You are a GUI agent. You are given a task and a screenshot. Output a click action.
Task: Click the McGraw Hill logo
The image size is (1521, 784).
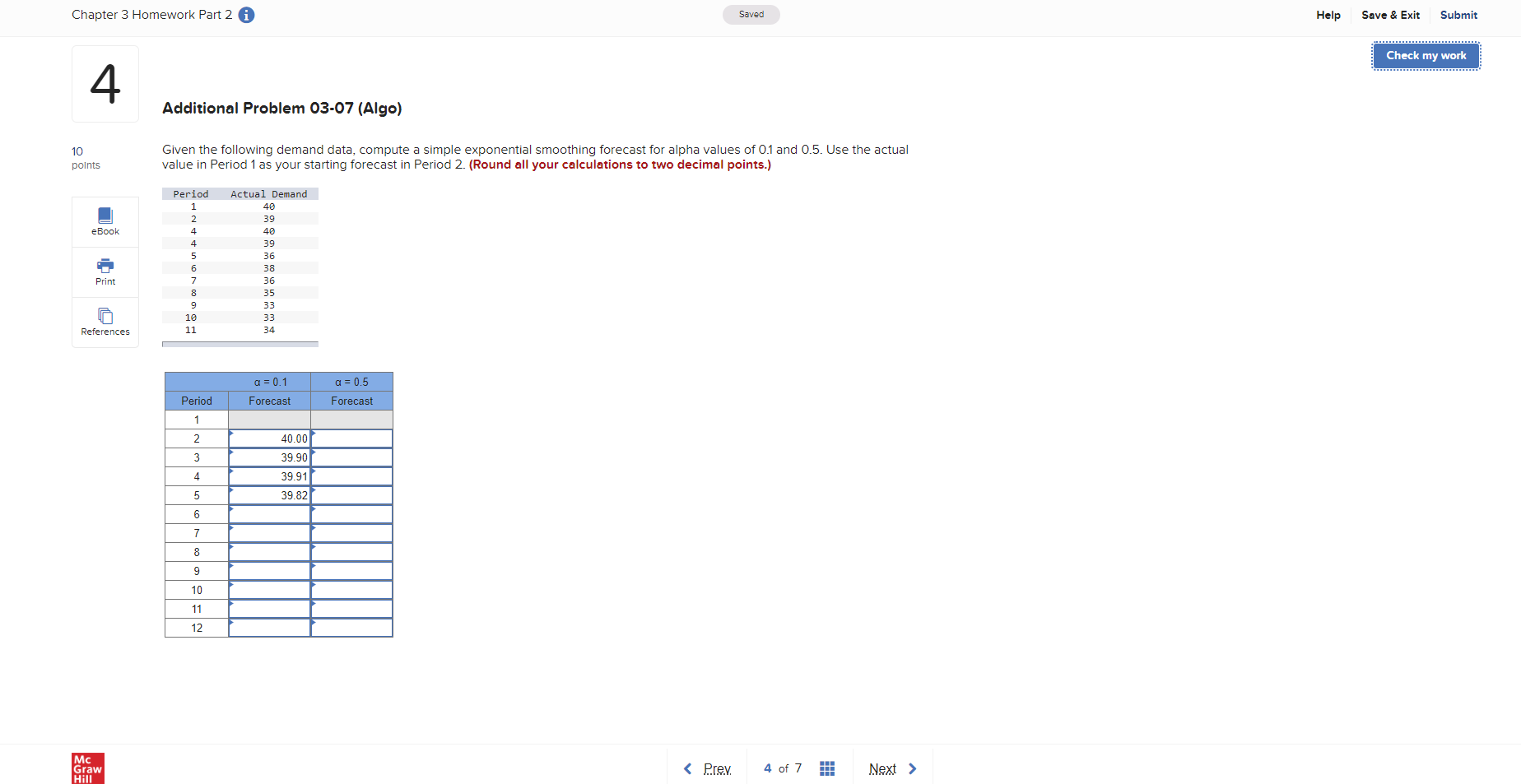88,768
